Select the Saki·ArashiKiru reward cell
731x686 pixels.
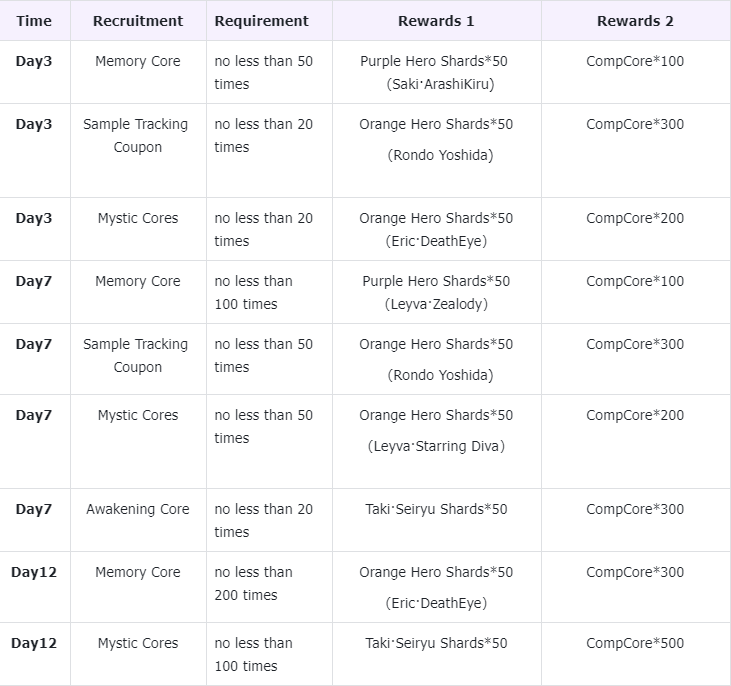(x=436, y=72)
